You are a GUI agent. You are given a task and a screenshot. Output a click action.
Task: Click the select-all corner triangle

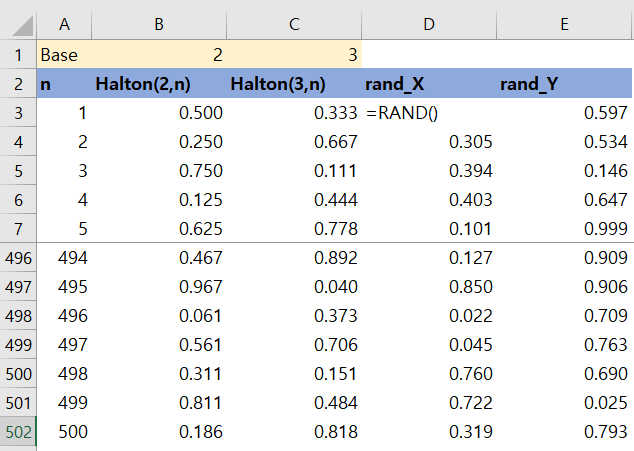tap(22, 26)
